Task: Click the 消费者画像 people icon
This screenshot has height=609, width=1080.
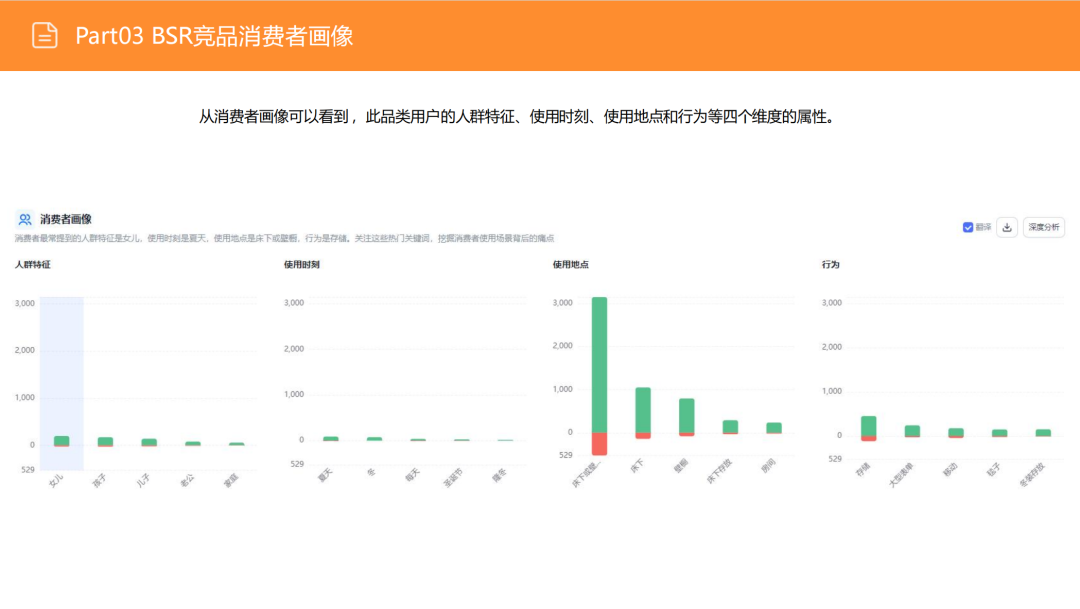Action: [25, 219]
